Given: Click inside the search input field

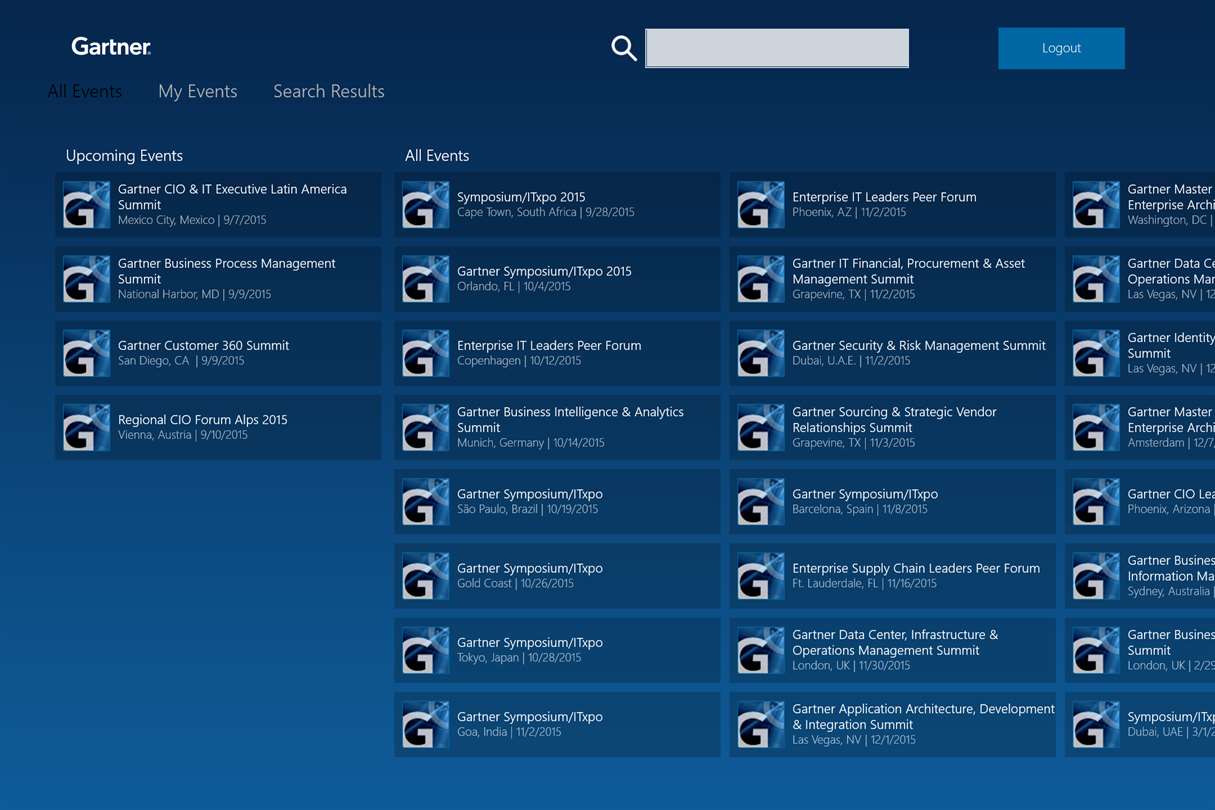Looking at the screenshot, I should 777,48.
